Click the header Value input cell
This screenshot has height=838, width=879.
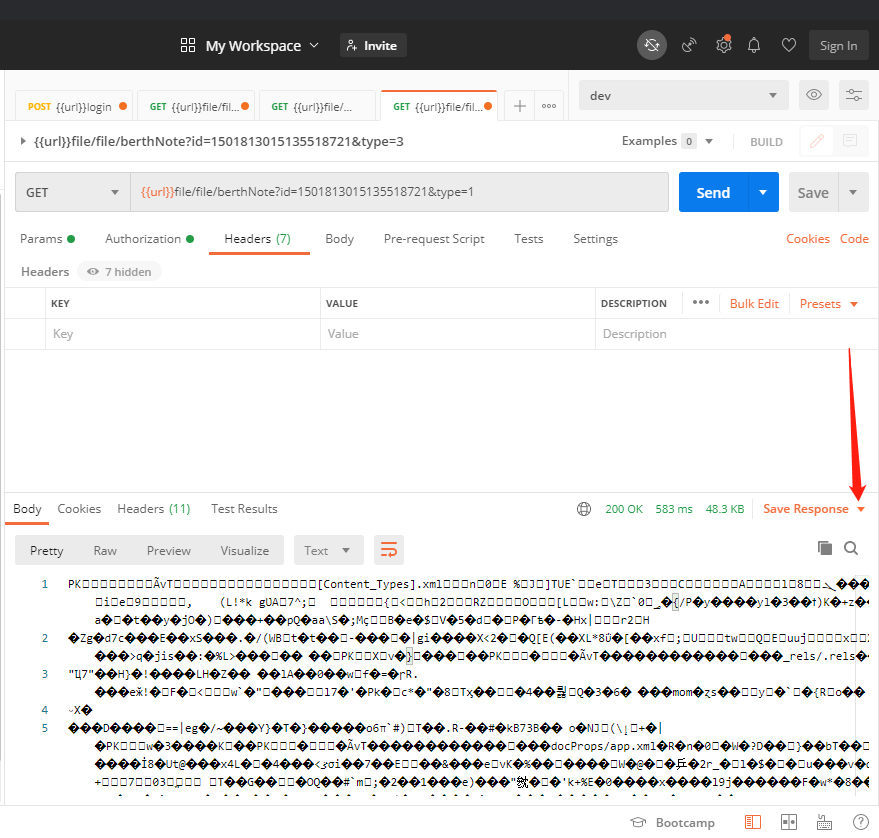click(x=457, y=334)
